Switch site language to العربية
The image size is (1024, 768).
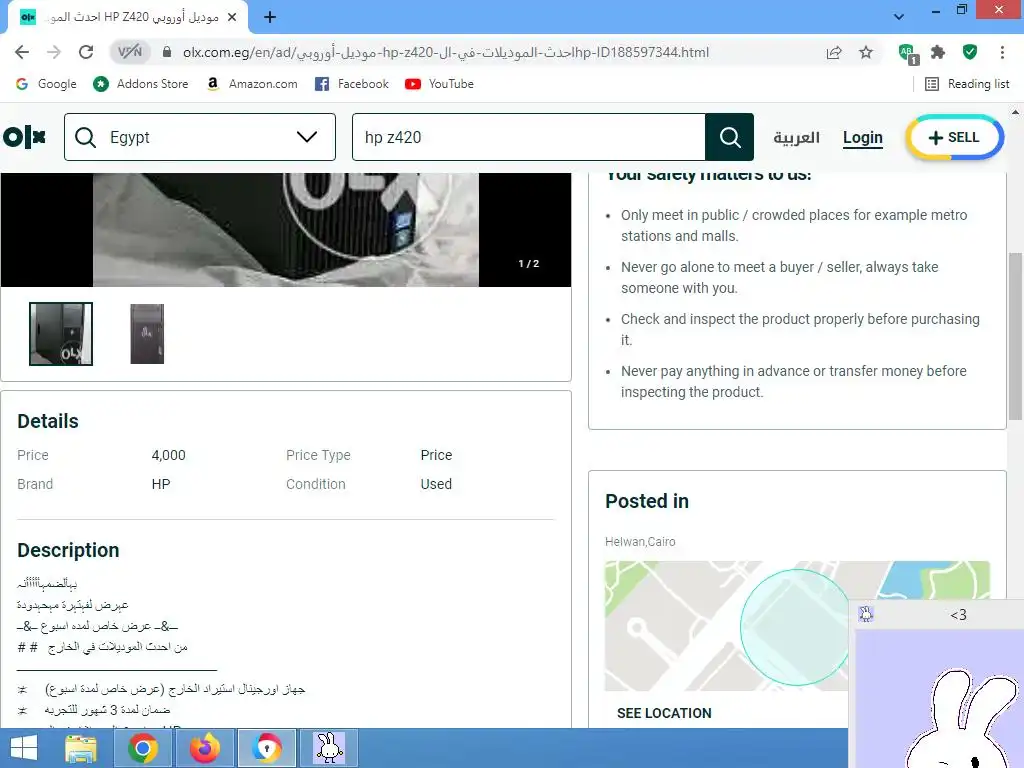click(796, 137)
